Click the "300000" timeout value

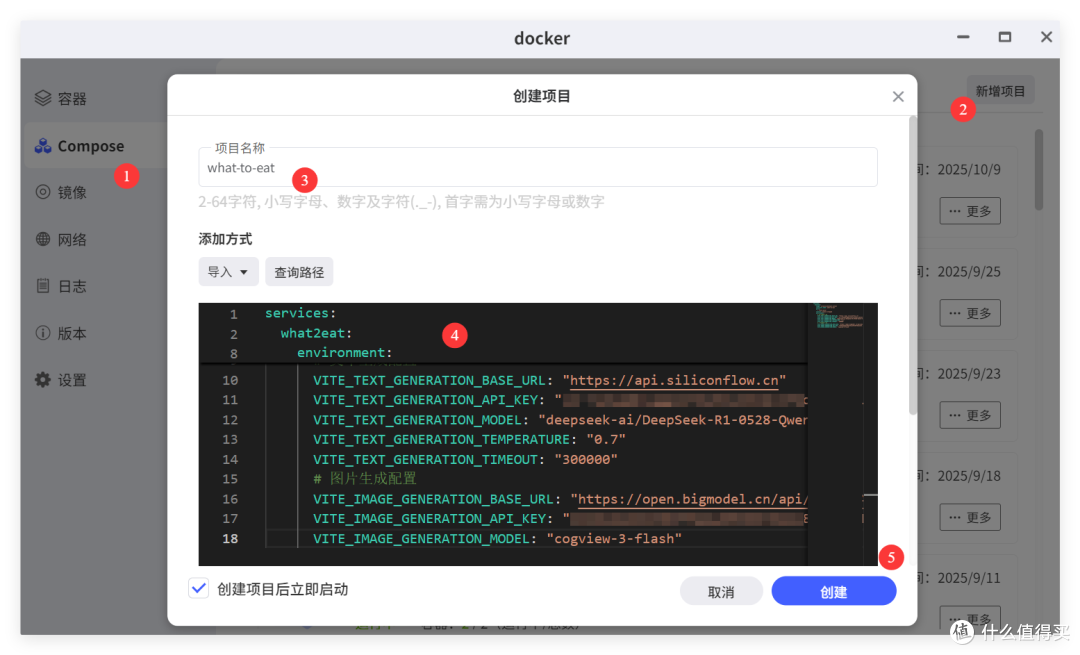[586, 459]
